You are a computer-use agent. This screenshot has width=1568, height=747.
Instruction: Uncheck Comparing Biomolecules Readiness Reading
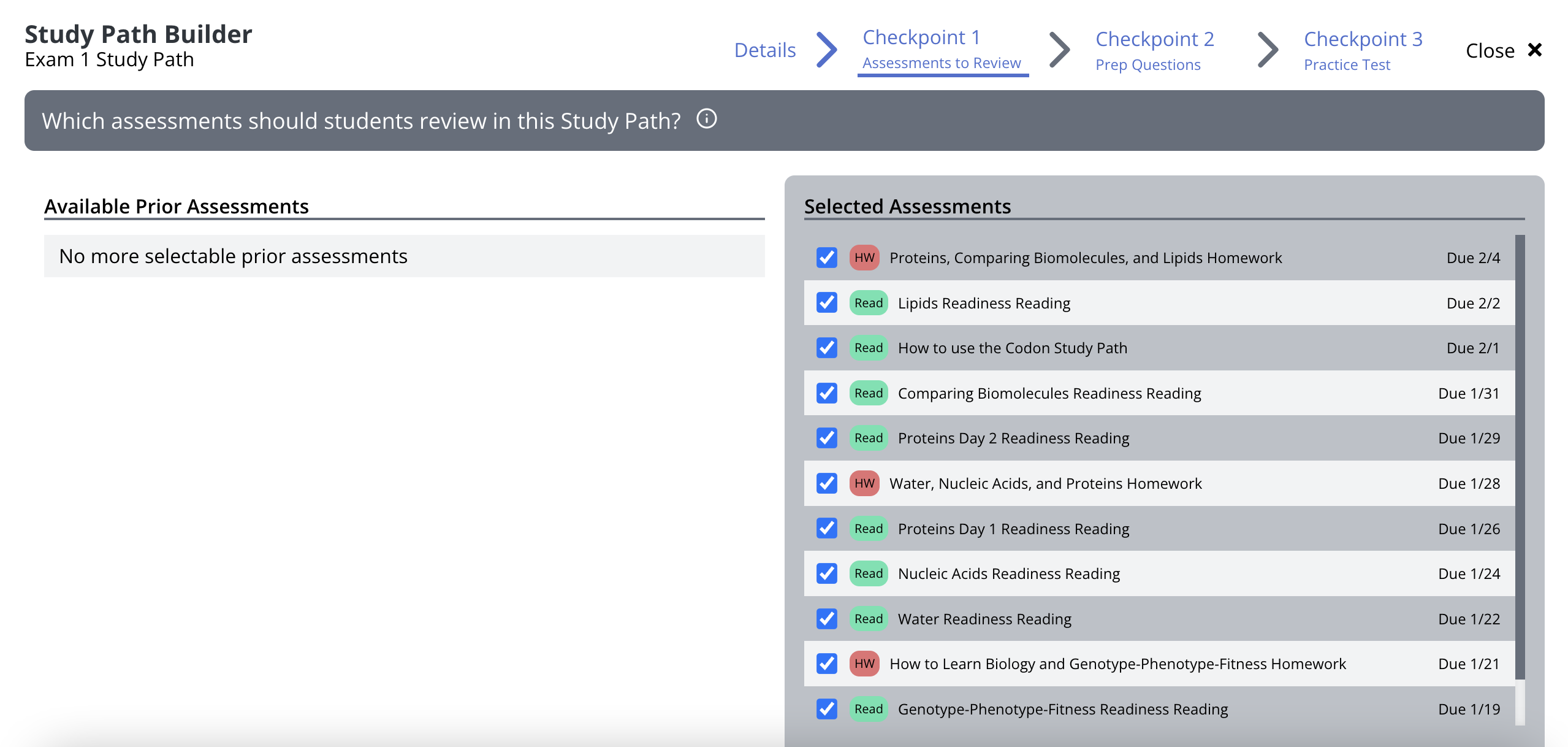(826, 393)
